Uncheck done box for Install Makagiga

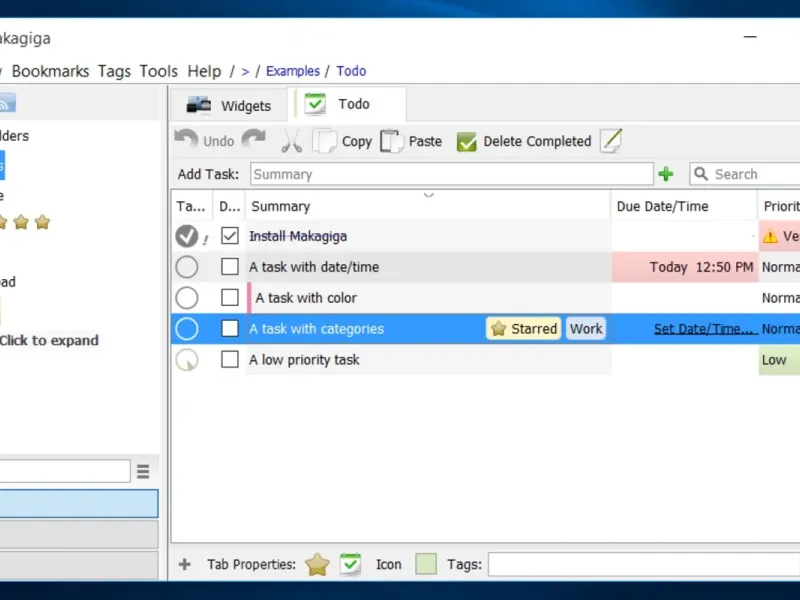230,236
